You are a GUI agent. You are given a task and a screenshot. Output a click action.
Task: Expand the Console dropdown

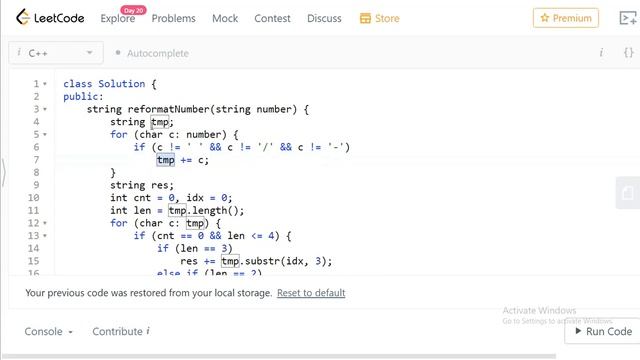49,331
